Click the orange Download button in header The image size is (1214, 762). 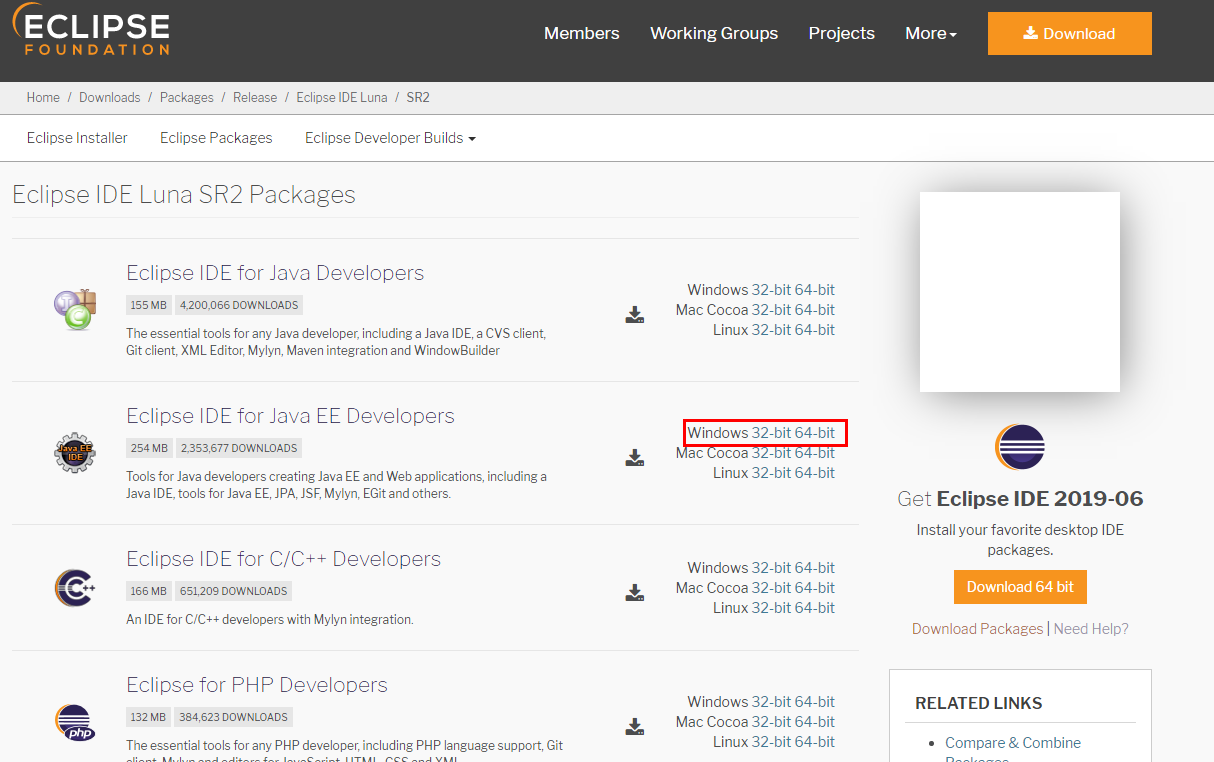point(1070,34)
